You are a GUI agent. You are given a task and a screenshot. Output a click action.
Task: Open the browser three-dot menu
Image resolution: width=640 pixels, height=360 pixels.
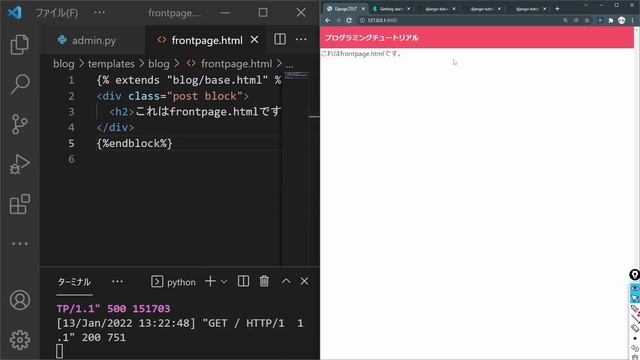pos(633,20)
